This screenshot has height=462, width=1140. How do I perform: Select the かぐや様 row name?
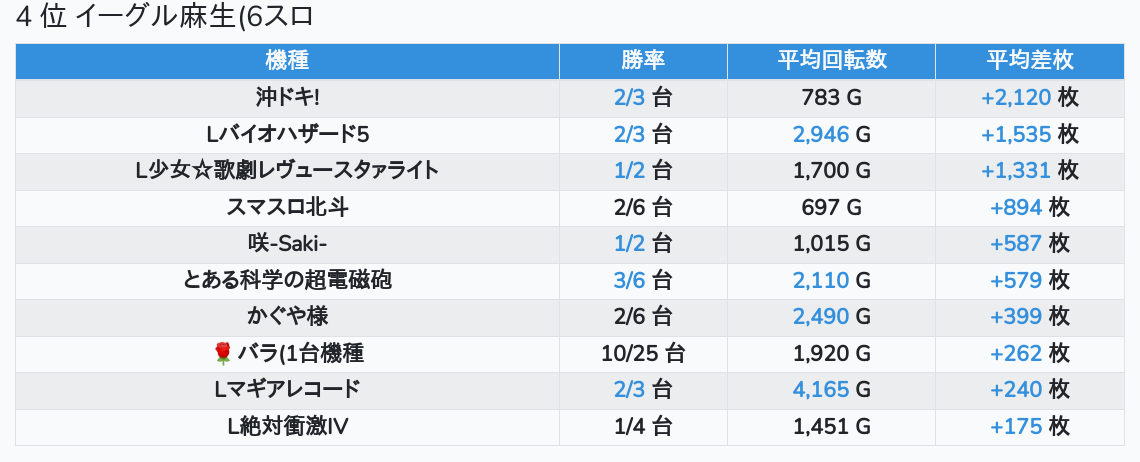(287, 317)
